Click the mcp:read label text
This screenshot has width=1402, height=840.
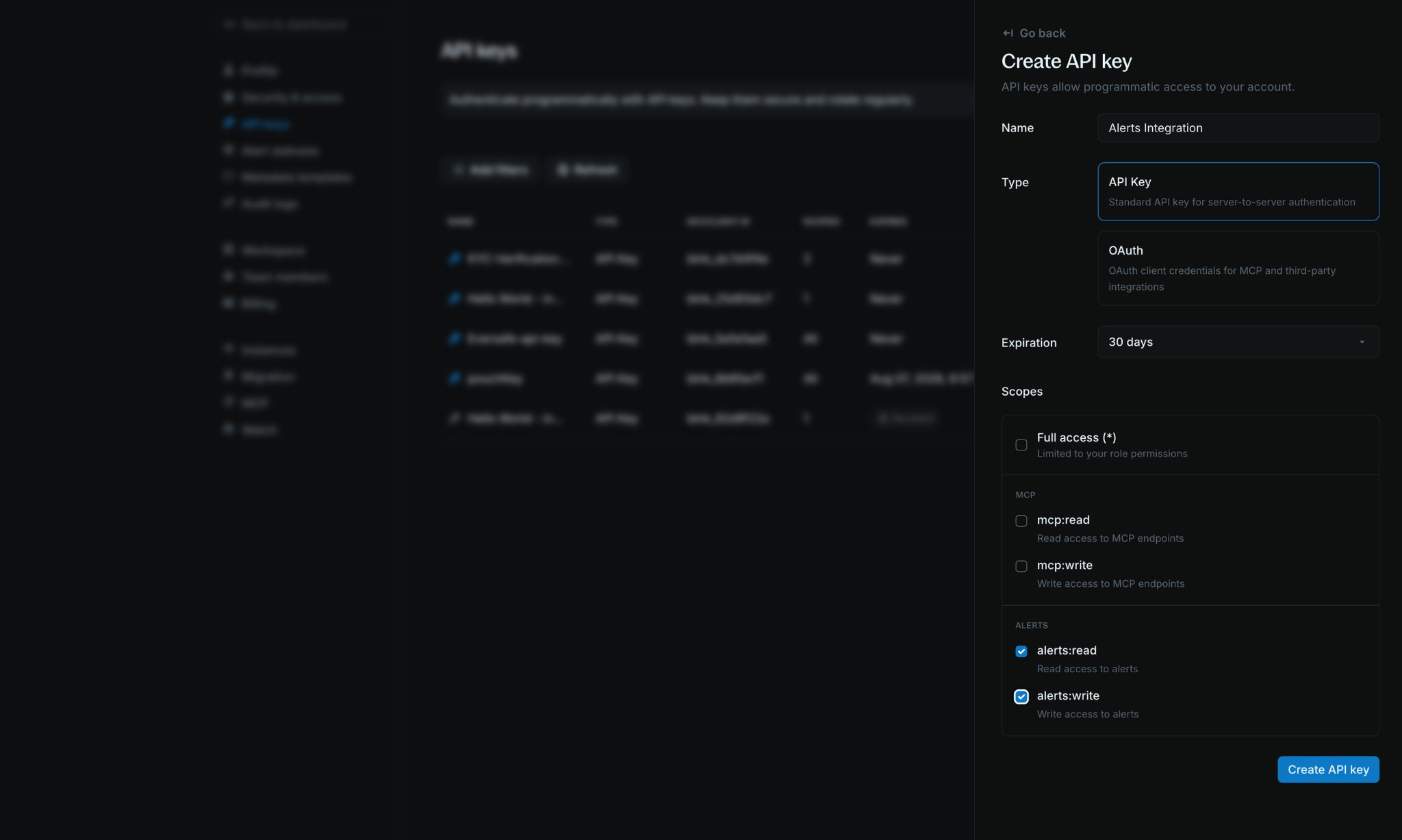[1063, 520]
